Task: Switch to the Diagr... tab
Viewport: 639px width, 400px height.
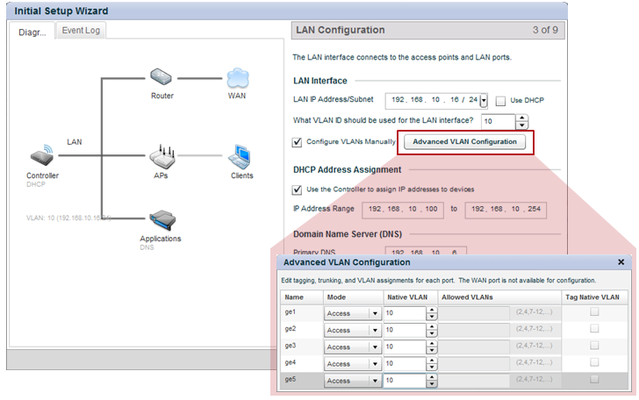Action: point(32,32)
